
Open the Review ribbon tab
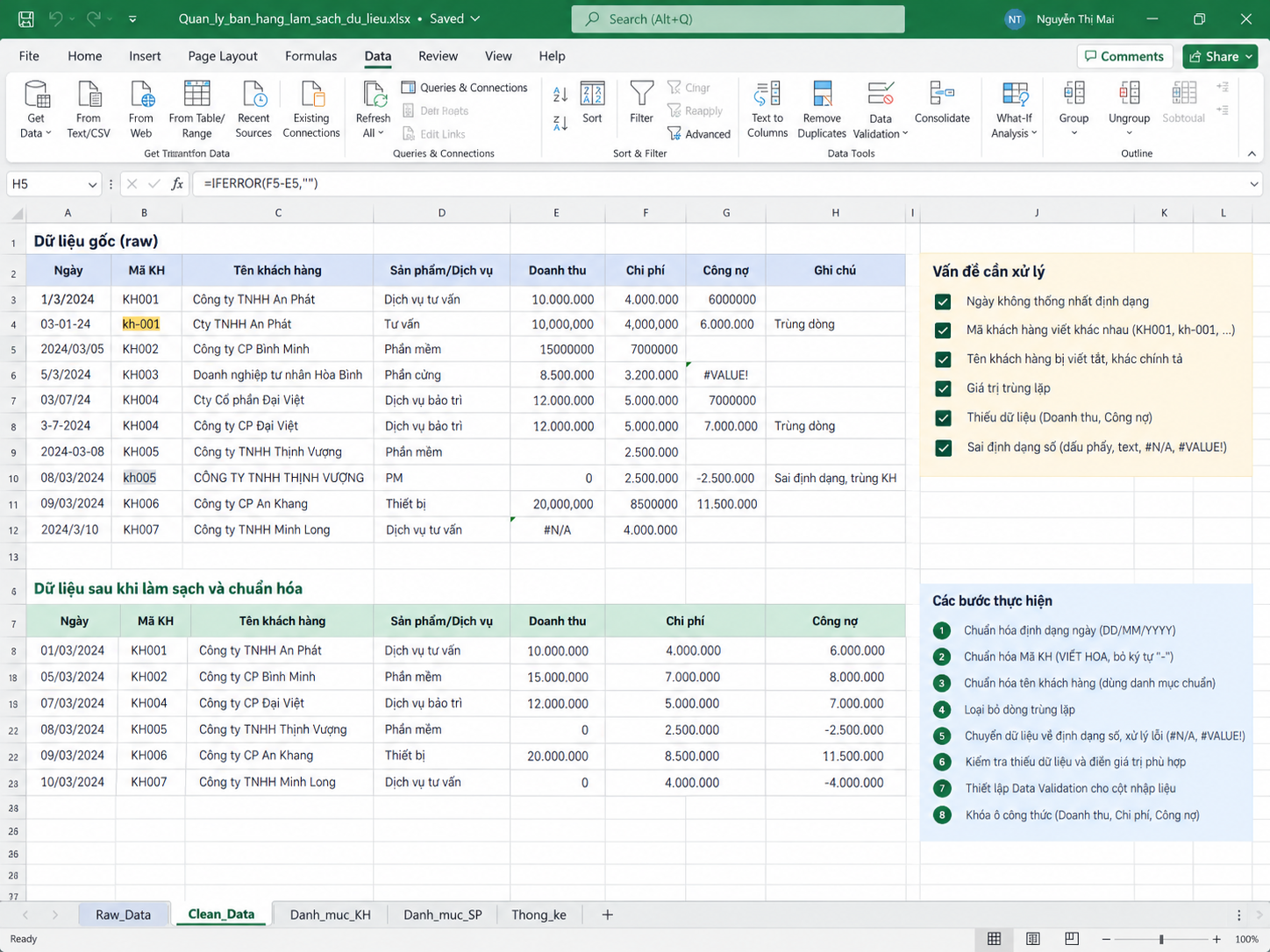pos(438,56)
